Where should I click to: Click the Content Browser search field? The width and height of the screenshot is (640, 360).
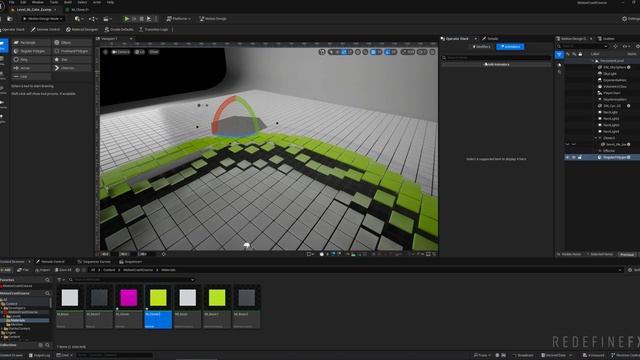coord(131,280)
